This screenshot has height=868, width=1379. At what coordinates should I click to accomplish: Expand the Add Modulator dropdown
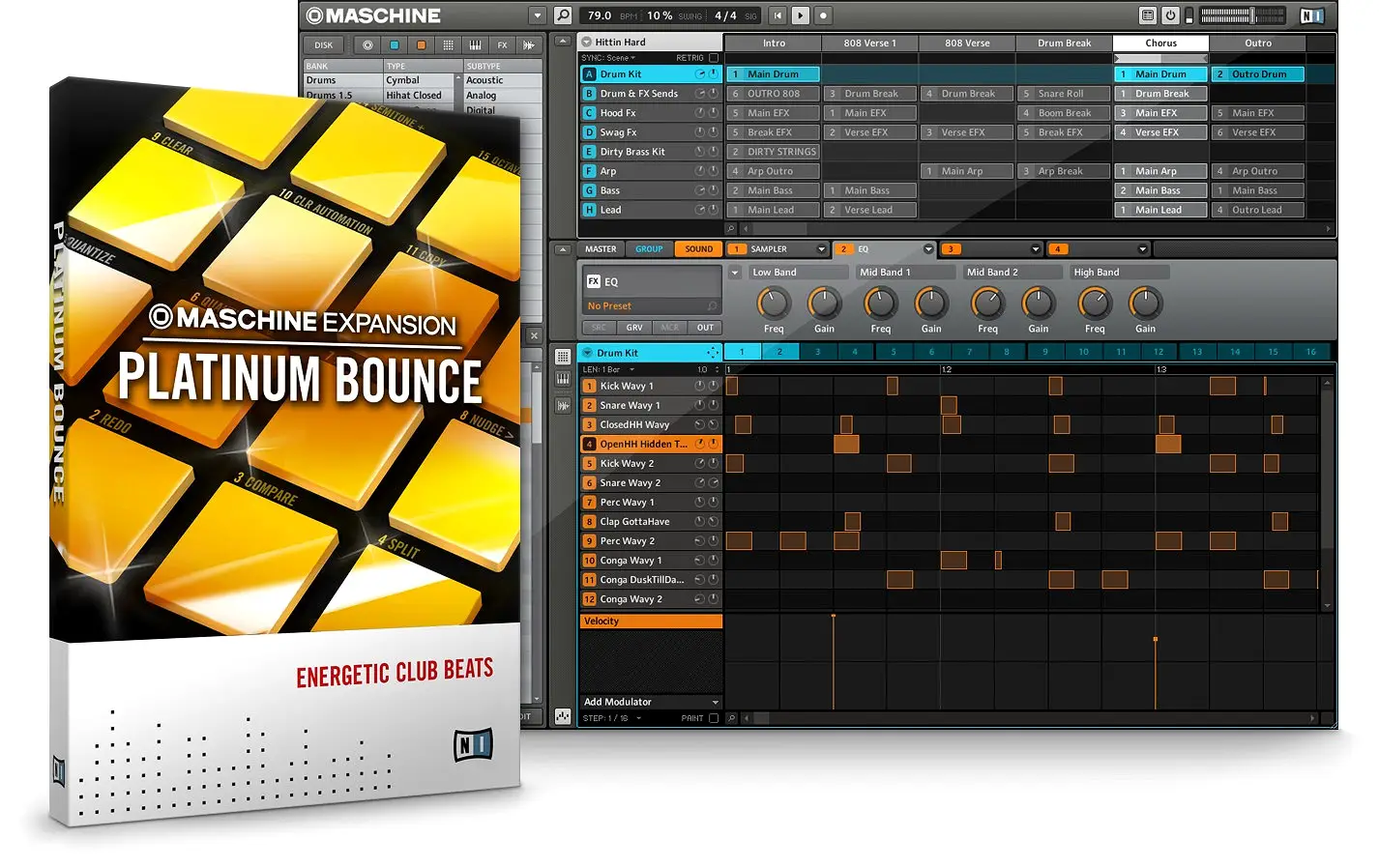click(651, 702)
